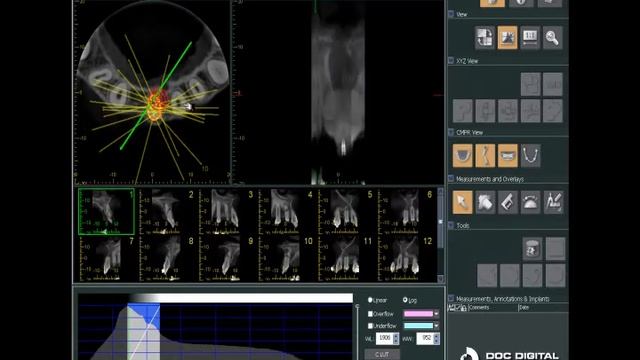This screenshot has height=360, width=640.
Task: Collapse the View section
Action: point(451,14)
